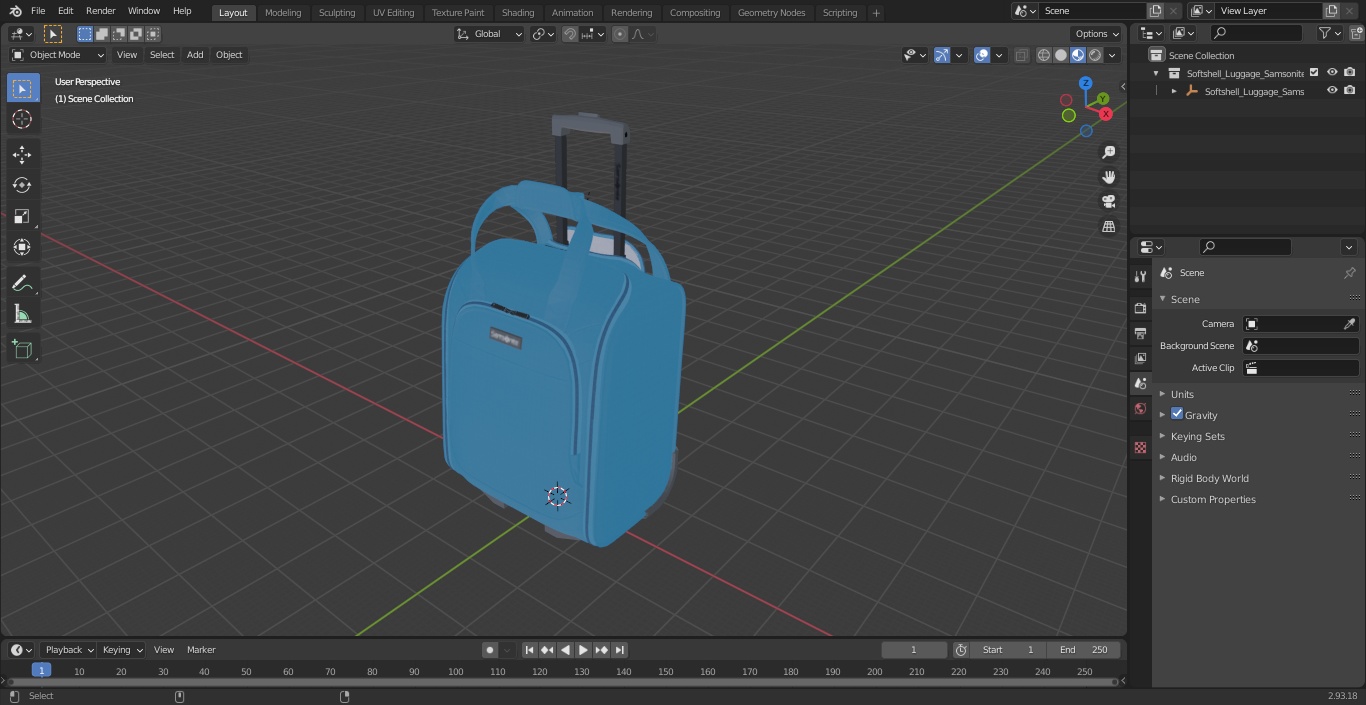Select material preview shading

1078,55
